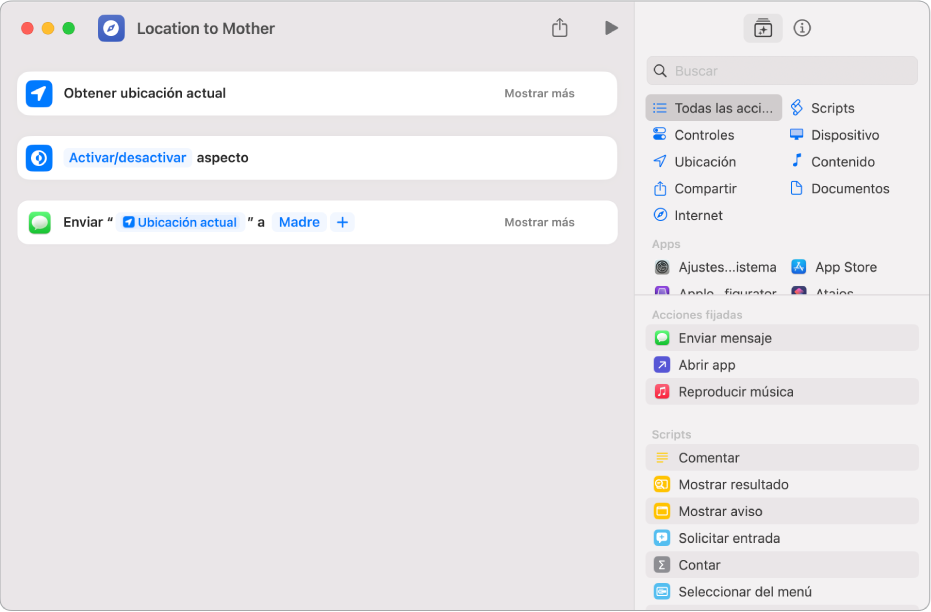
Task: Click the aspecto action icon
Action: click(x=39, y=158)
